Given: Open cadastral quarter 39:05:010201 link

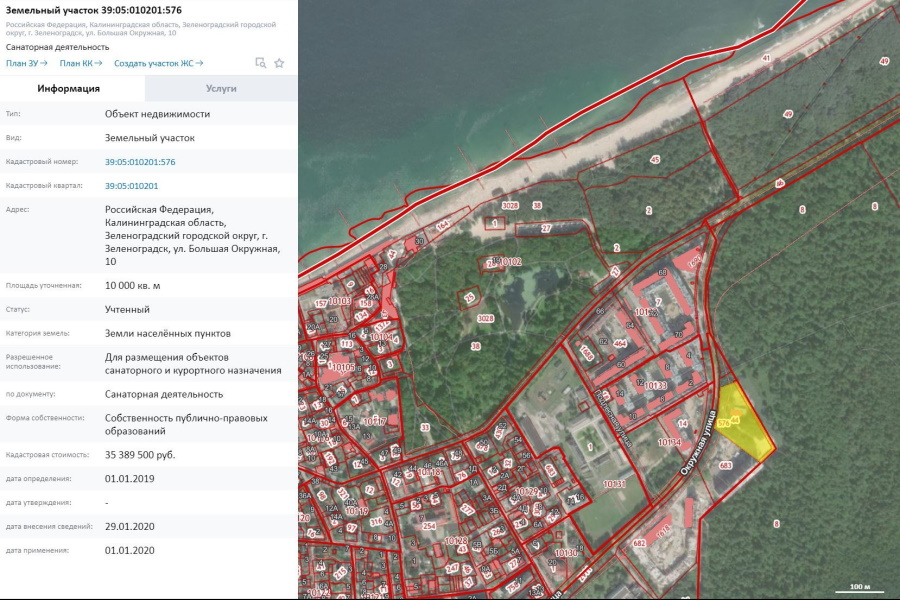Looking at the screenshot, I should [131, 186].
